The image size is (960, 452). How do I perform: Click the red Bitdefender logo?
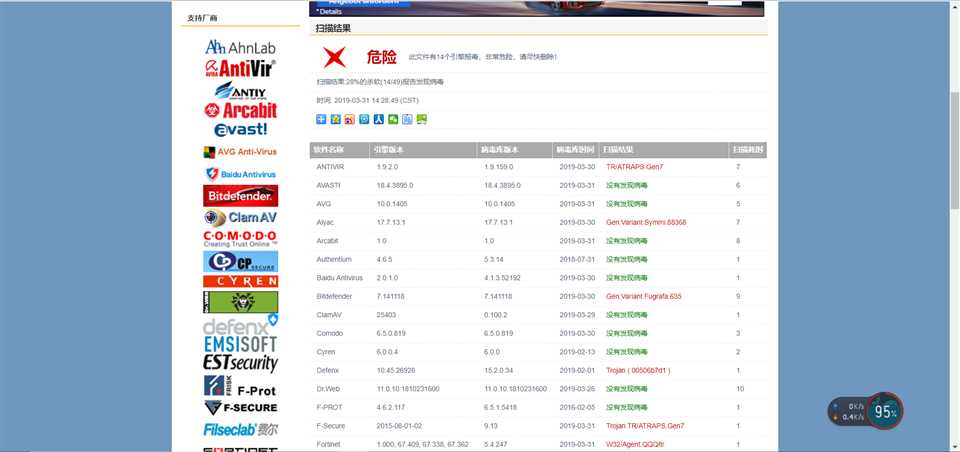(x=241, y=196)
